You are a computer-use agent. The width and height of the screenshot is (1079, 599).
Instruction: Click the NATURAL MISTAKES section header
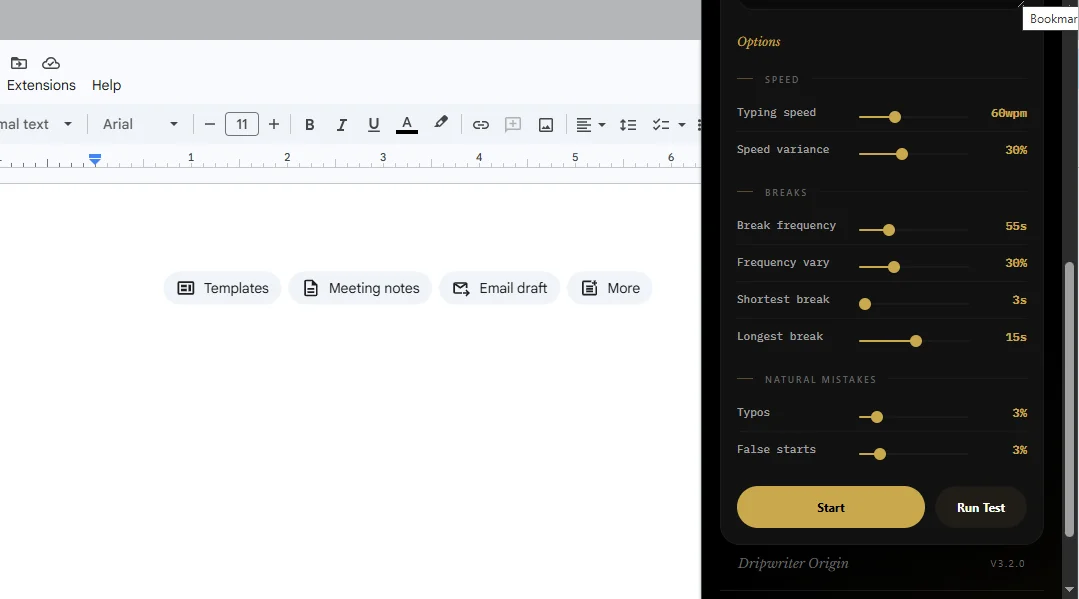[820, 379]
